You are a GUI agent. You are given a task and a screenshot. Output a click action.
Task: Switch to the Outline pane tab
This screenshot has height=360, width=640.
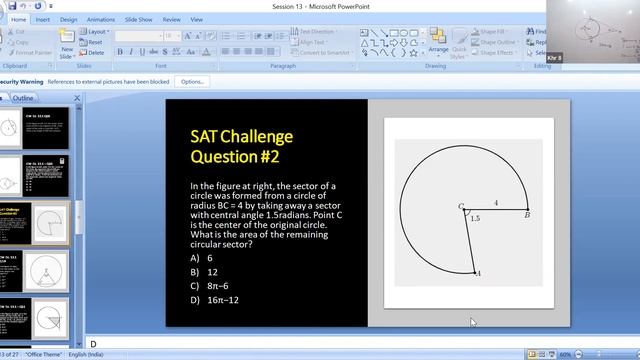[x=22, y=98]
